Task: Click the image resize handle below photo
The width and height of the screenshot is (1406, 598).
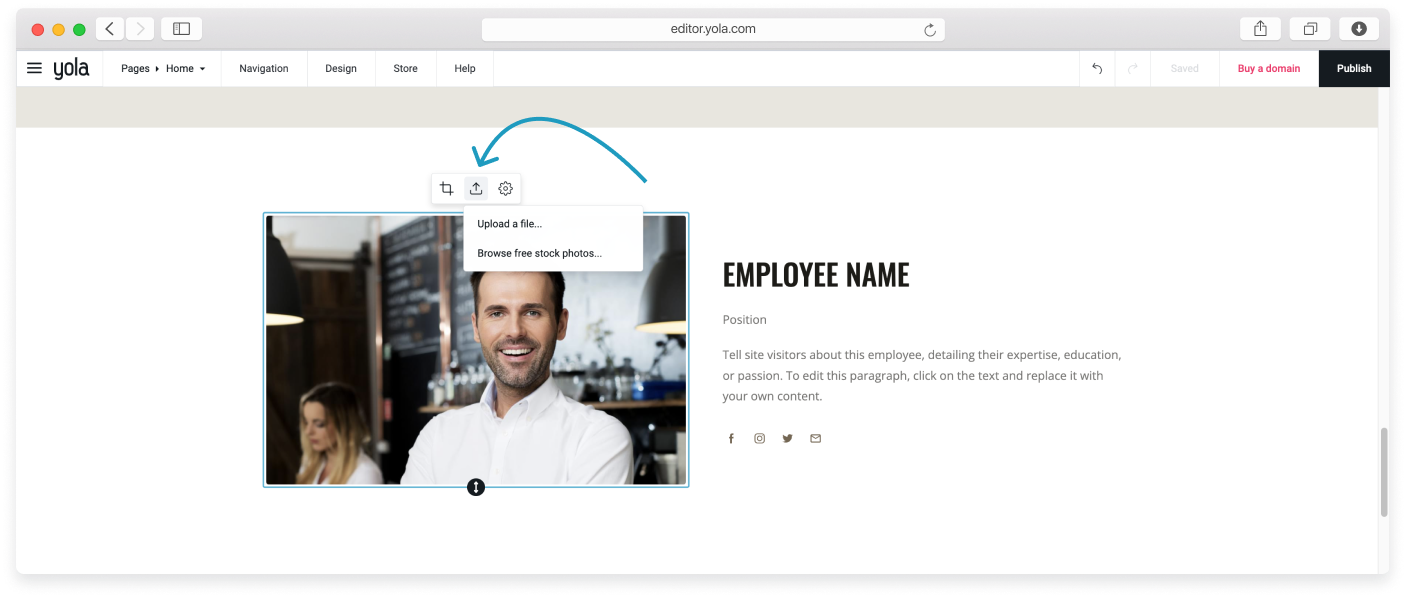Action: coord(476,487)
